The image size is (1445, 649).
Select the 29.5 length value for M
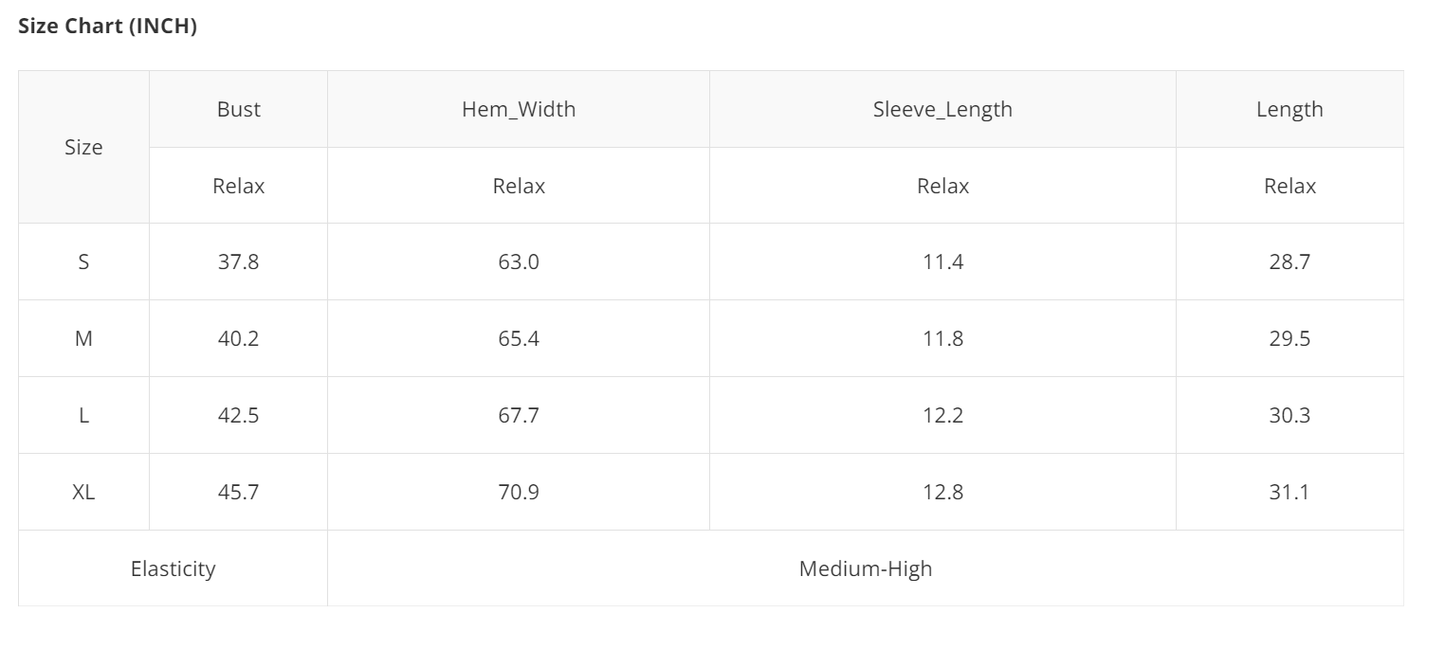pos(1289,339)
